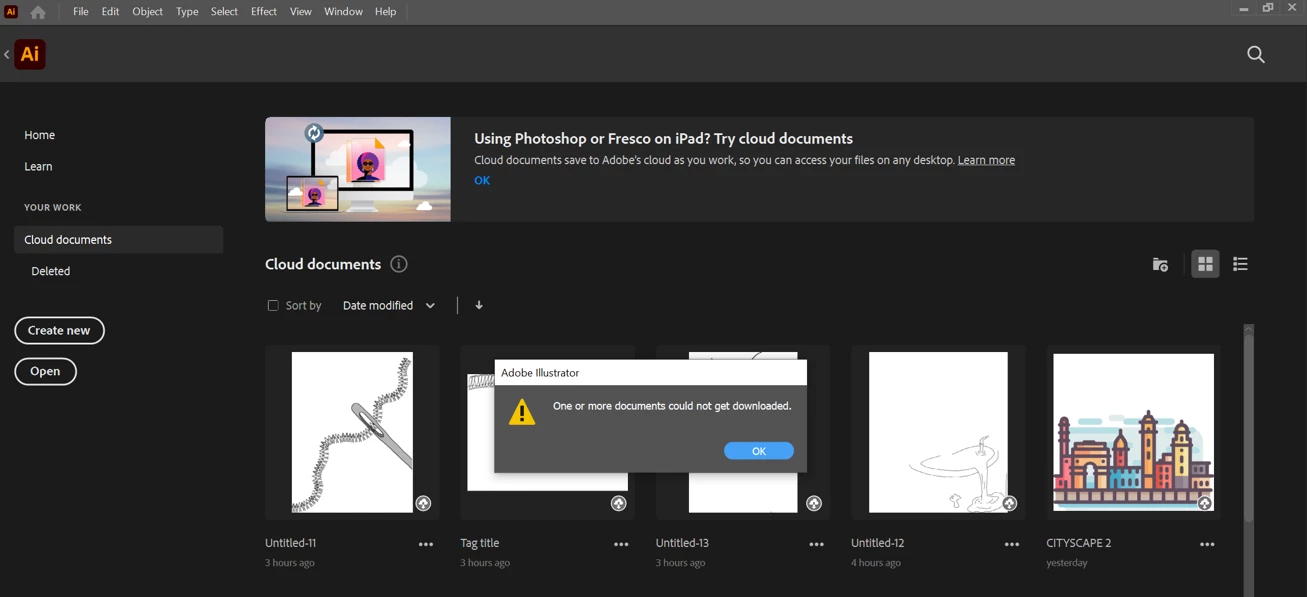Image resolution: width=1307 pixels, height=597 pixels.
Task: Open the Window menu
Action: click(343, 12)
